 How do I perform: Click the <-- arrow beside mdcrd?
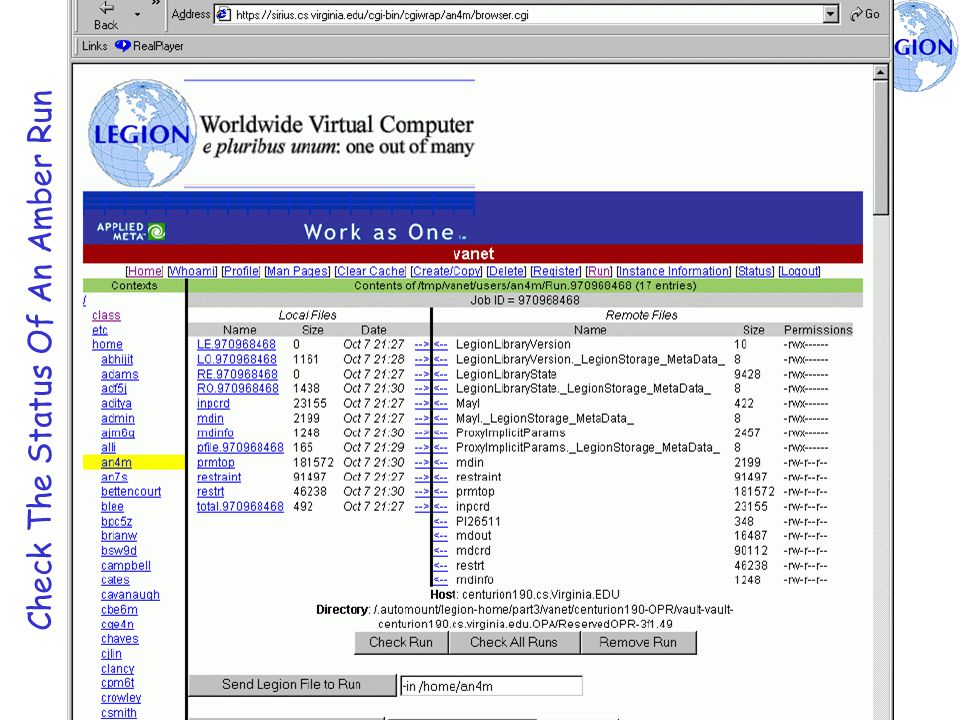[440, 551]
